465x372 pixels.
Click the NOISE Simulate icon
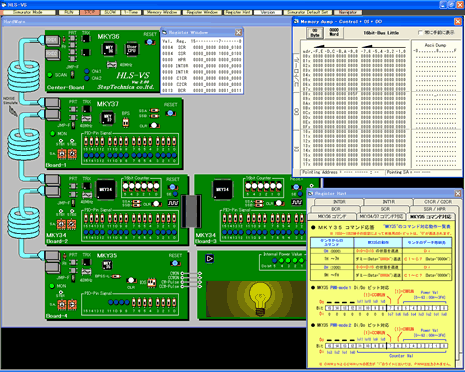[x=12, y=110]
